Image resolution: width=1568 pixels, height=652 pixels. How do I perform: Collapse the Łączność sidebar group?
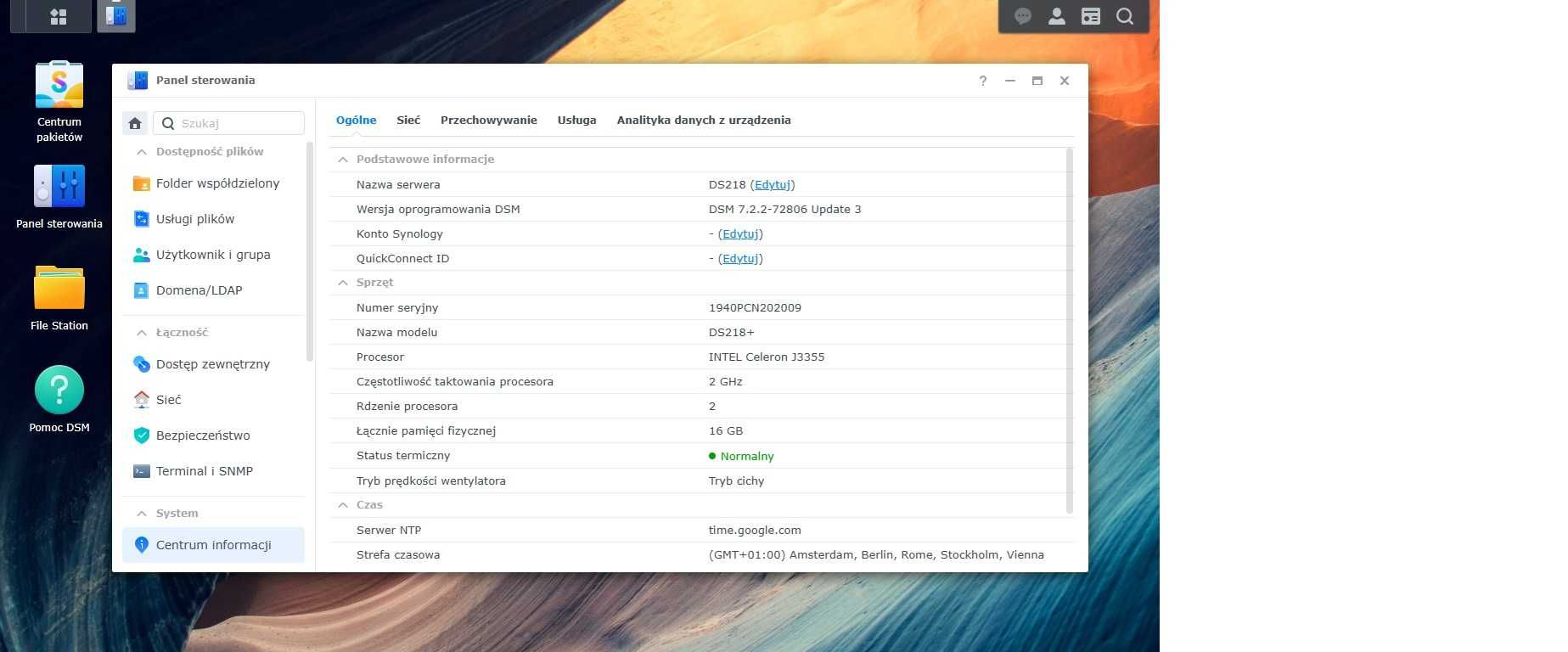(x=142, y=333)
